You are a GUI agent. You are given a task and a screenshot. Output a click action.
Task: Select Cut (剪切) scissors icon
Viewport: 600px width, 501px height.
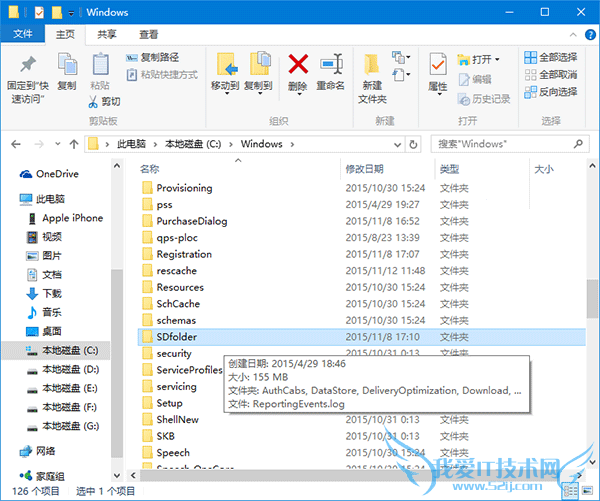(x=93, y=101)
